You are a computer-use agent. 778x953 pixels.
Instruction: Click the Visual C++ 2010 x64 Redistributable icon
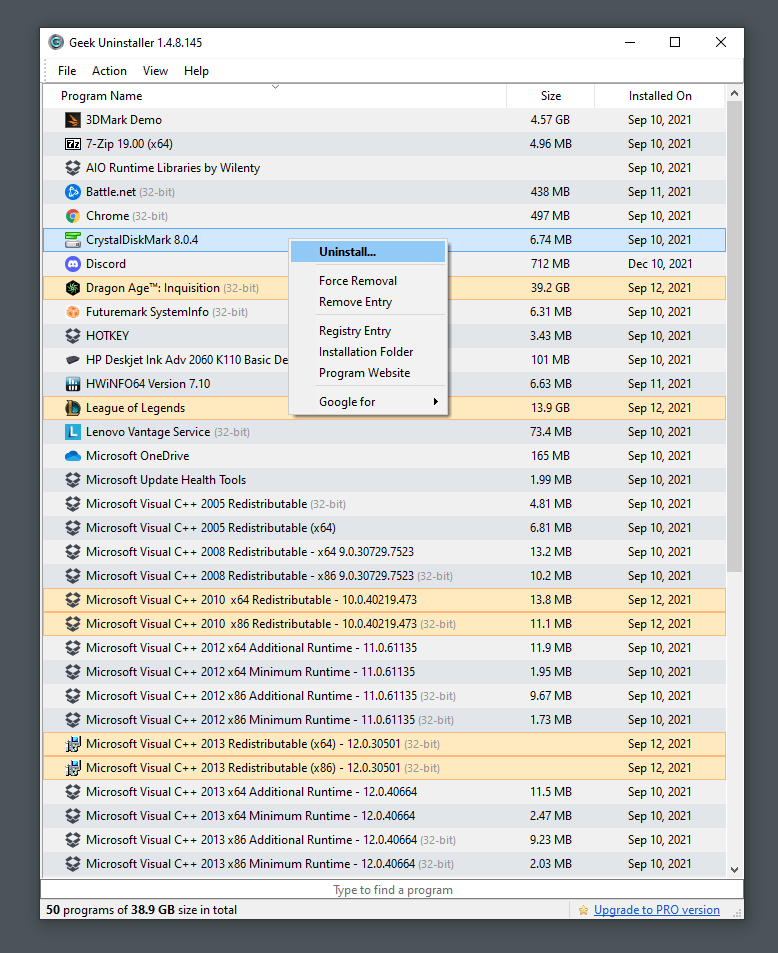tap(73, 600)
